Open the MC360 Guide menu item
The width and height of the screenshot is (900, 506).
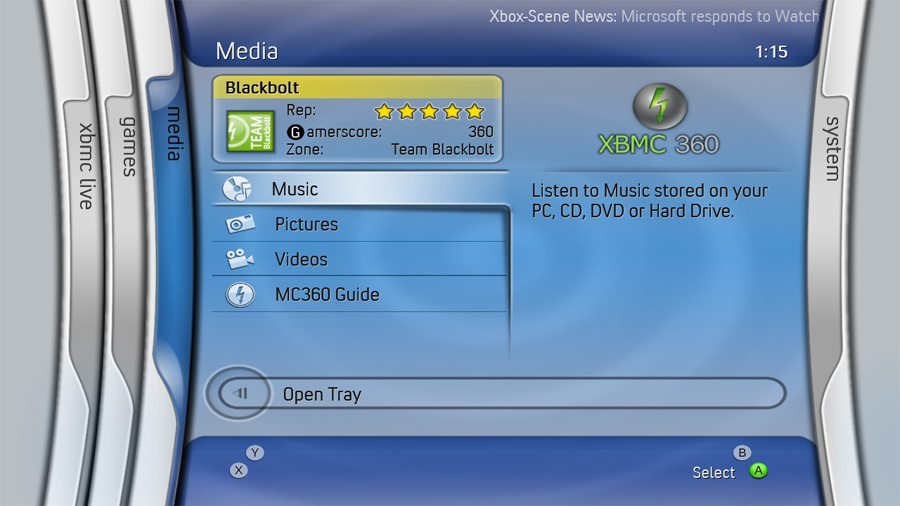360,295
